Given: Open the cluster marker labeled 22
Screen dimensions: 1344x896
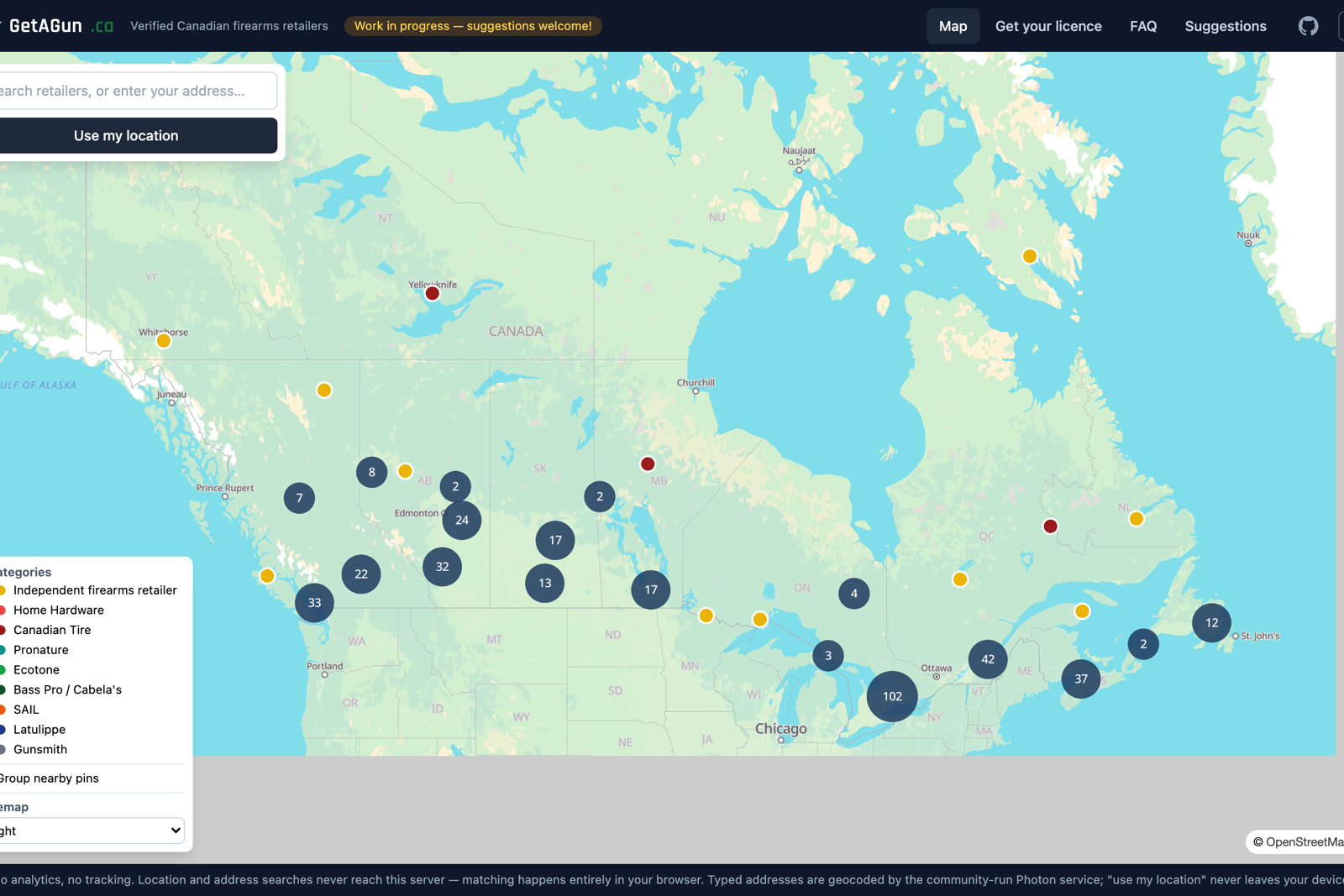Looking at the screenshot, I should point(361,574).
